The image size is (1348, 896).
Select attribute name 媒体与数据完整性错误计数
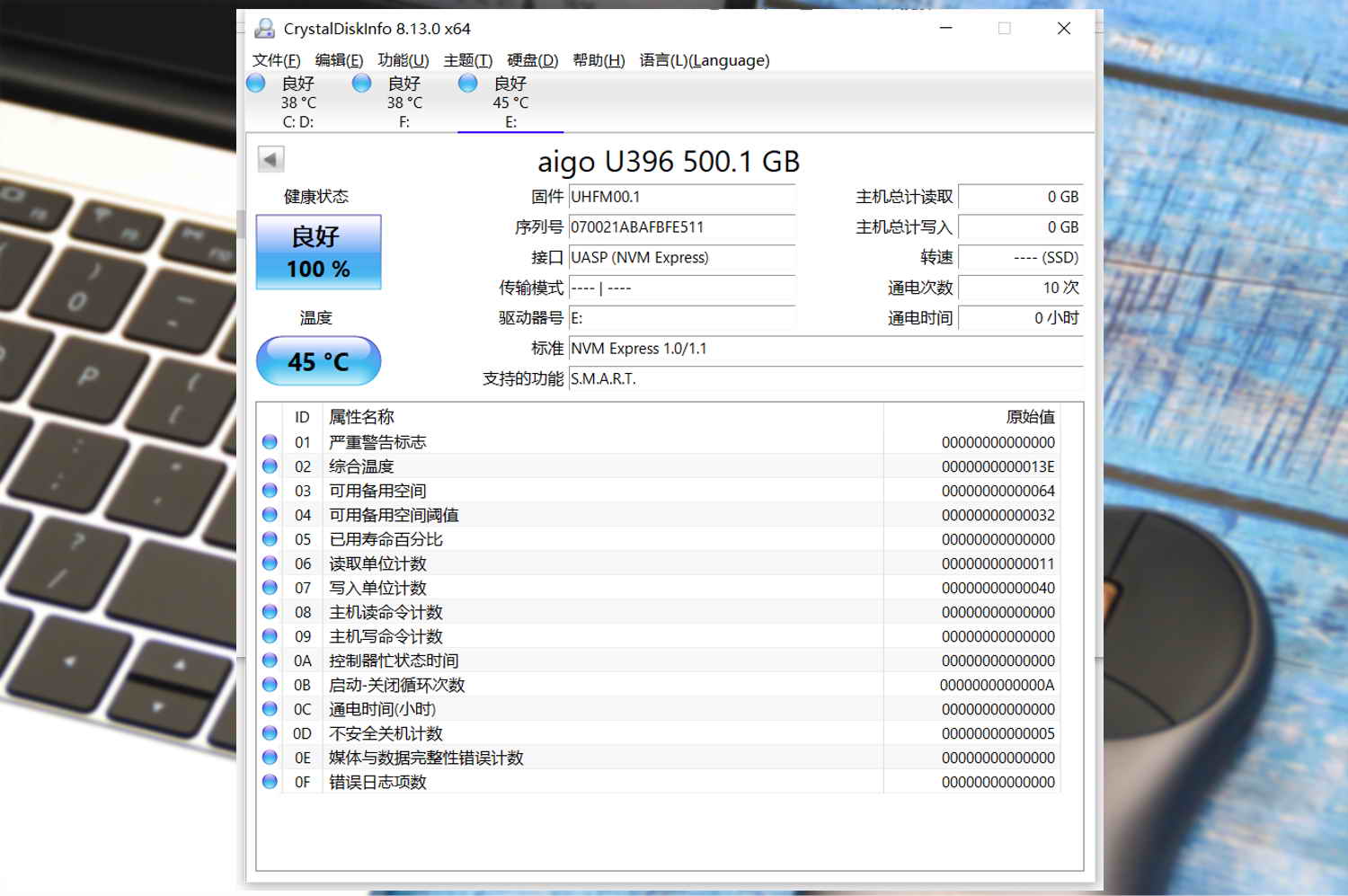426,758
